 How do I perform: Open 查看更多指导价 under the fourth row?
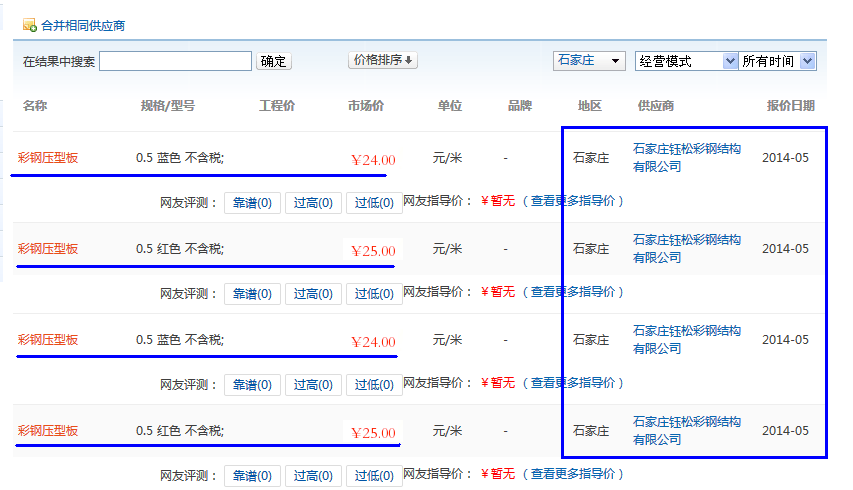[x=573, y=473]
